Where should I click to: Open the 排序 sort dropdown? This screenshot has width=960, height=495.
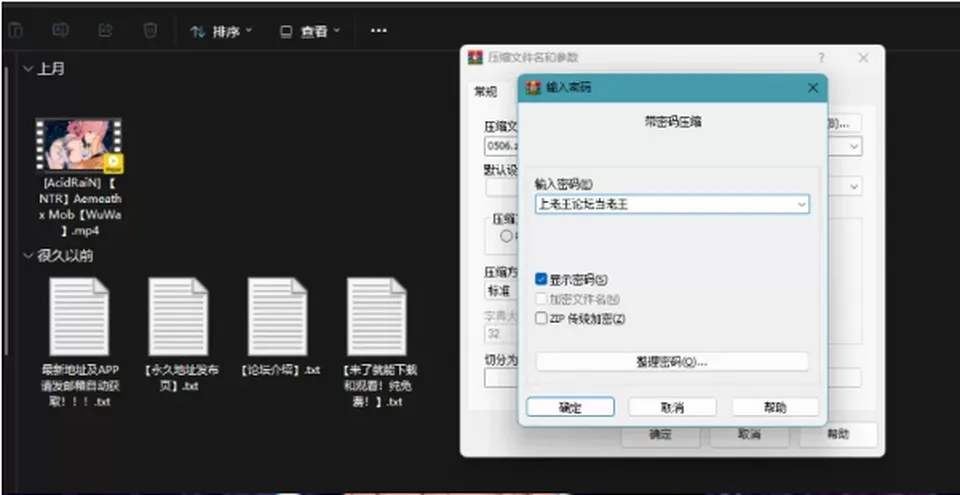point(221,32)
